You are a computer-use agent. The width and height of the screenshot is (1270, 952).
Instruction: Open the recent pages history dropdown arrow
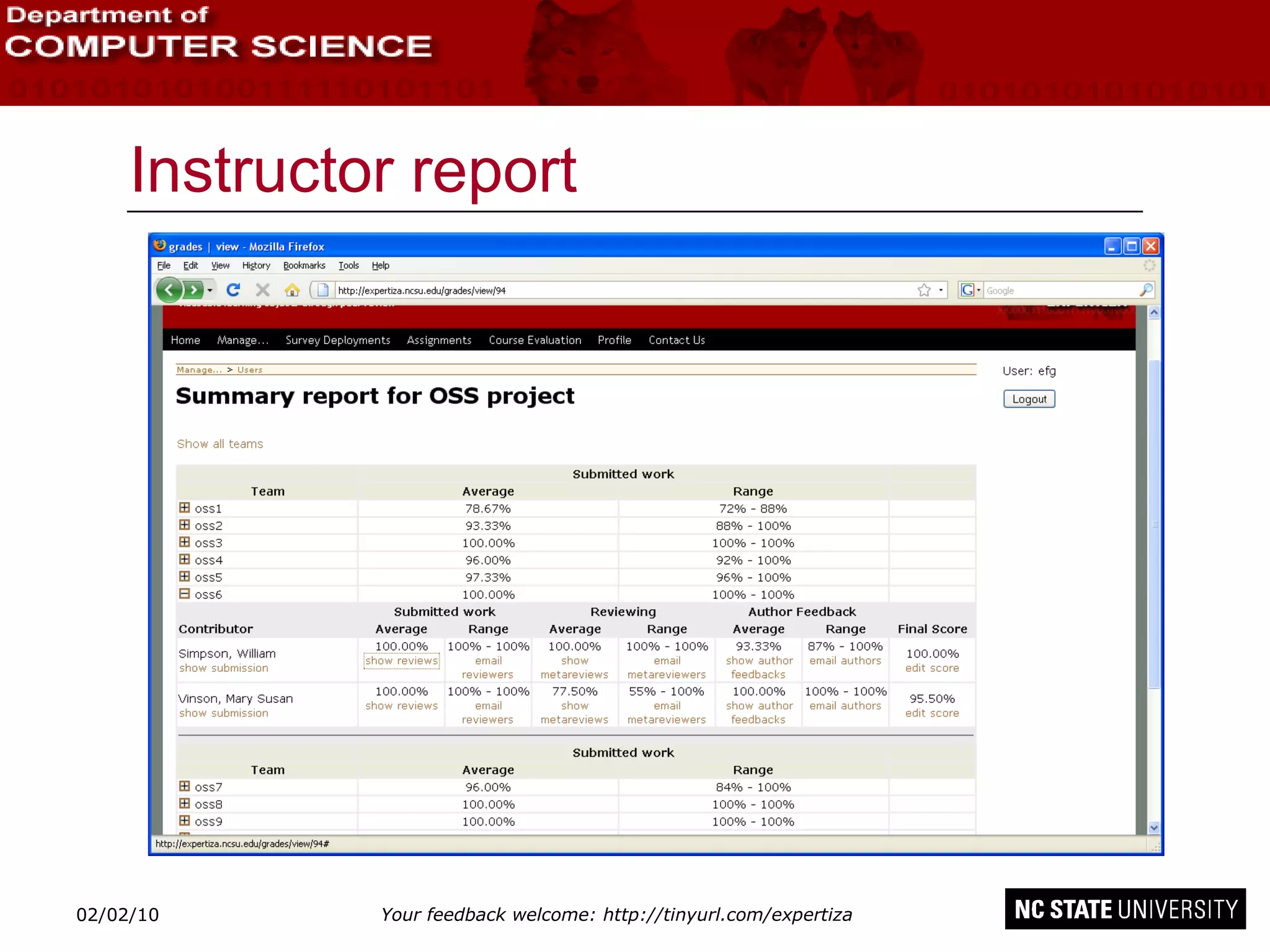tap(210, 290)
